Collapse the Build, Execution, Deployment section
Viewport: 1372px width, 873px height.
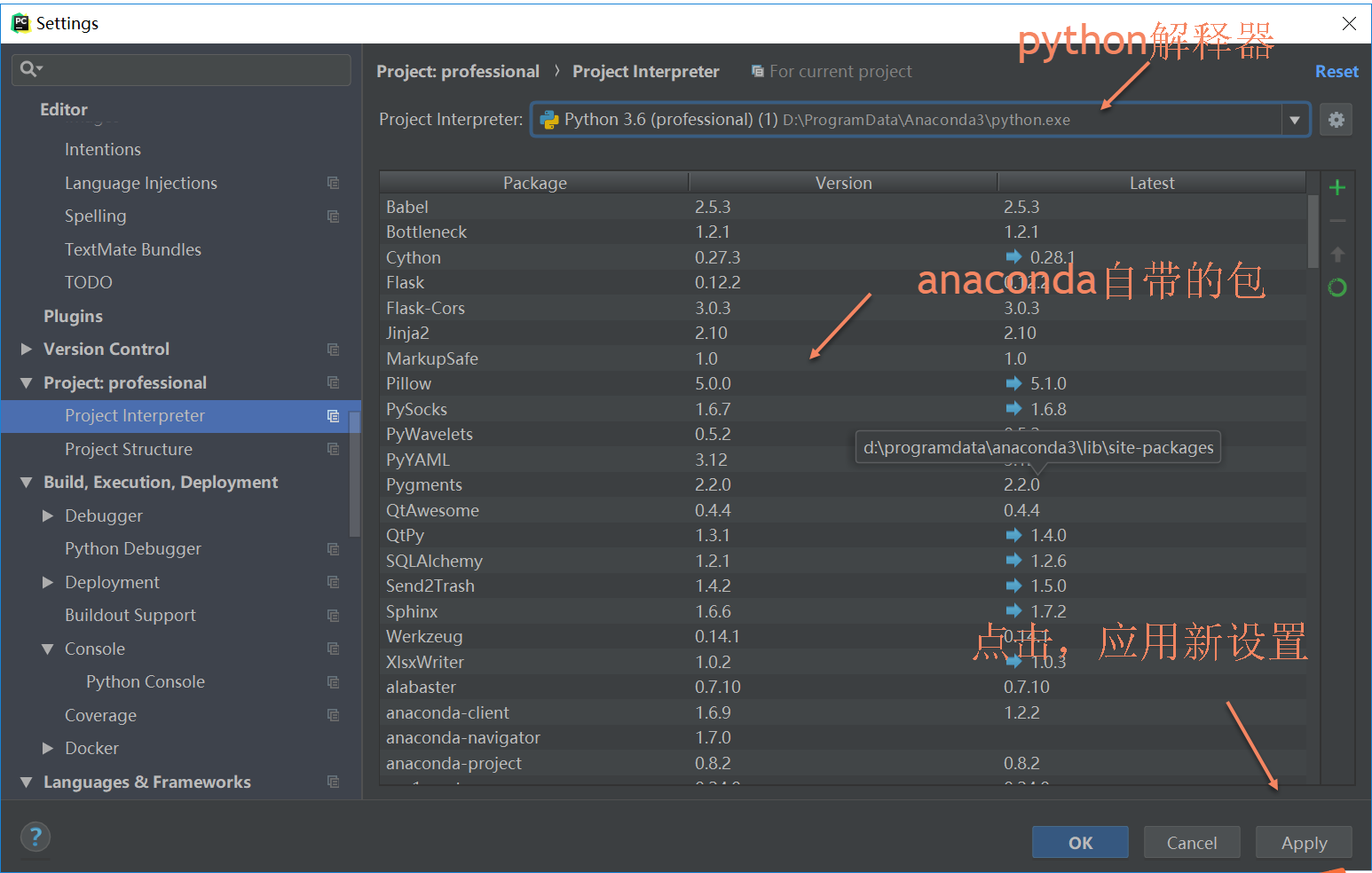click(x=27, y=483)
